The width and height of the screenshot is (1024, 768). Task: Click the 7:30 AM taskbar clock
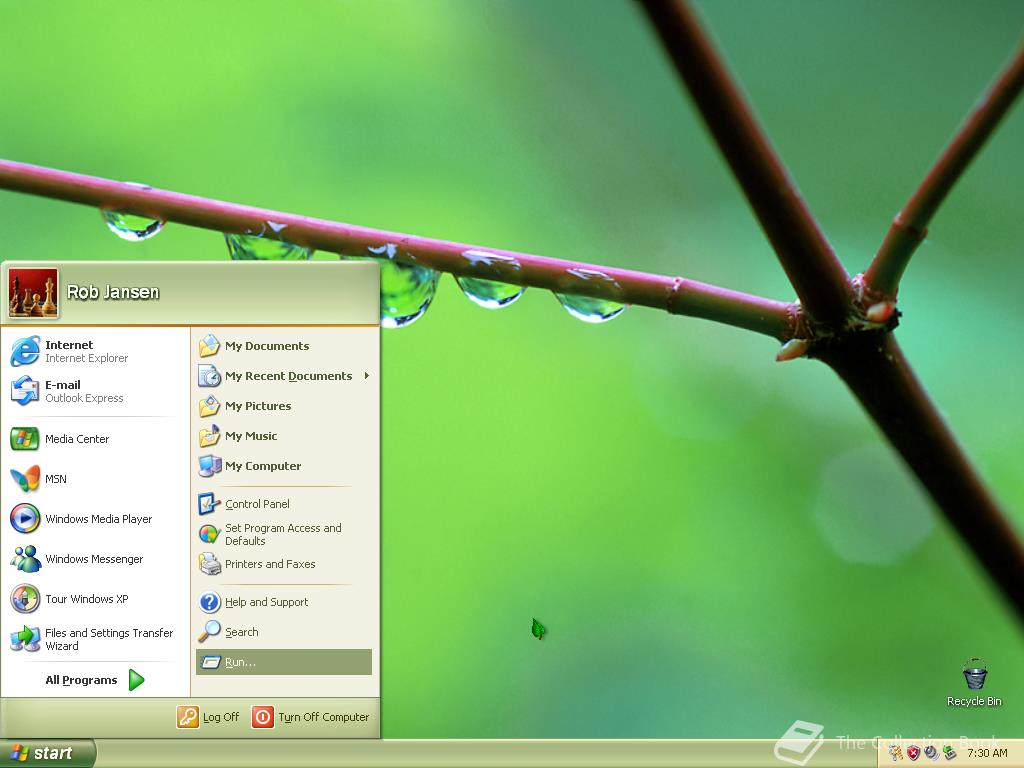click(x=987, y=753)
